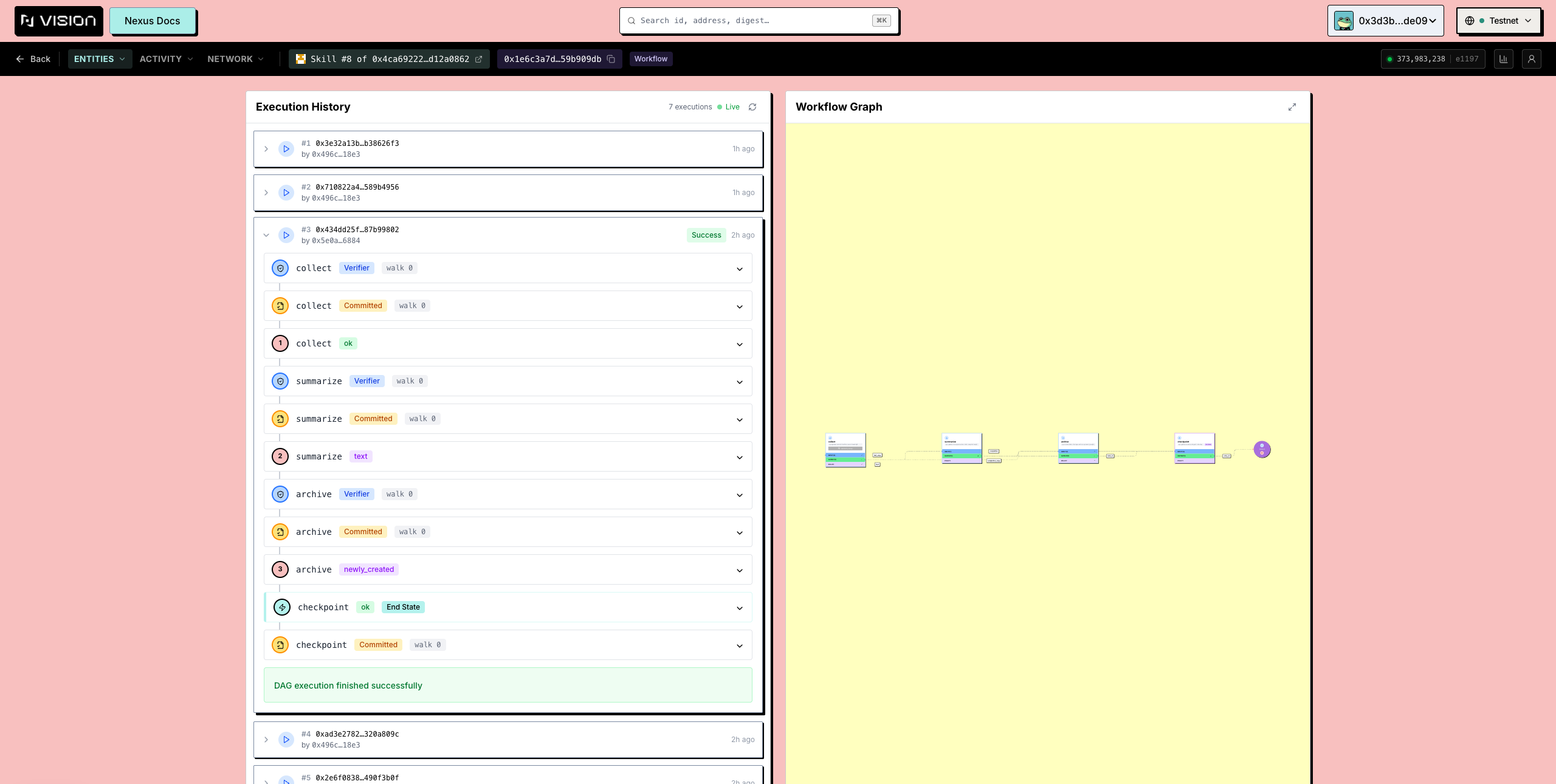The height and width of the screenshot is (784, 1556).
Task: Expand the summarize text step
Action: 740,457
